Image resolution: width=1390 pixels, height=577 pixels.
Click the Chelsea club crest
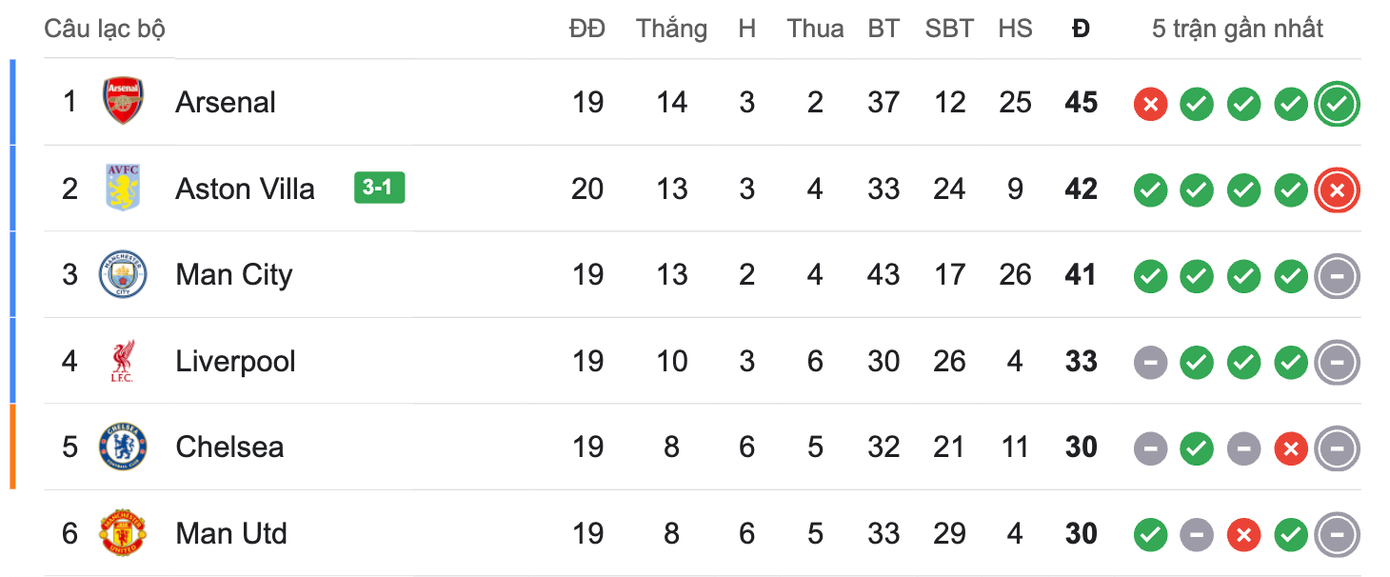click(x=123, y=447)
